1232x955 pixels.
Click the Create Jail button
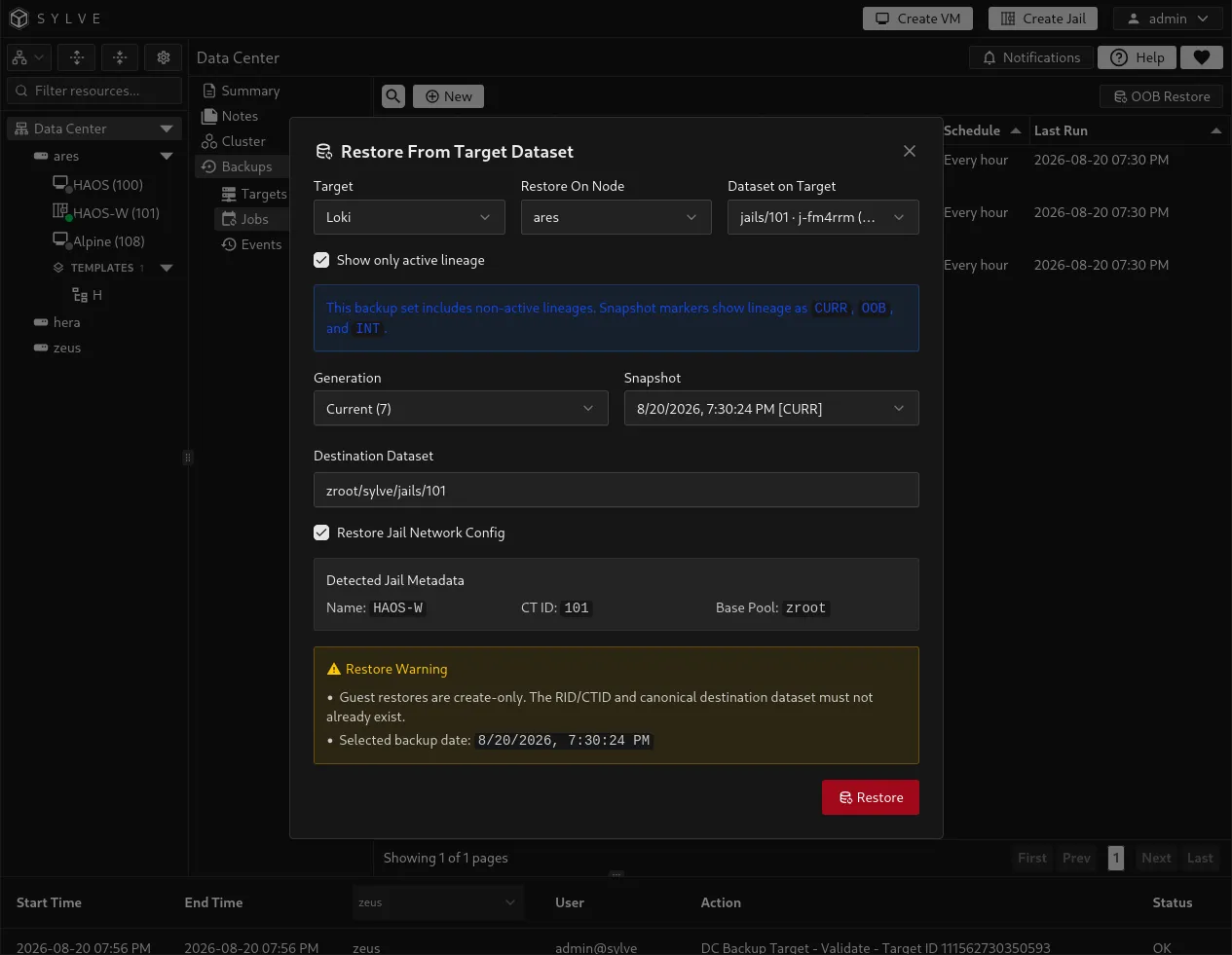click(x=1044, y=18)
